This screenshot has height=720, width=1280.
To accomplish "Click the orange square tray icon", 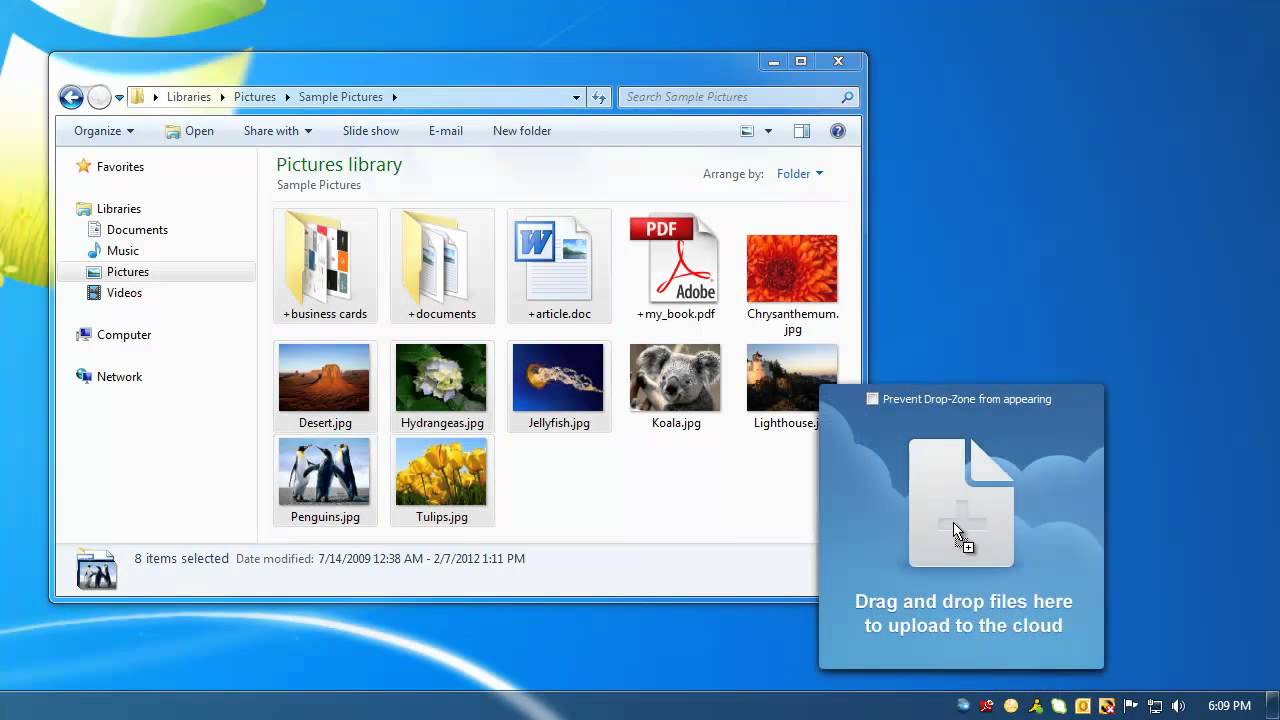I will click(x=1082, y=705).
